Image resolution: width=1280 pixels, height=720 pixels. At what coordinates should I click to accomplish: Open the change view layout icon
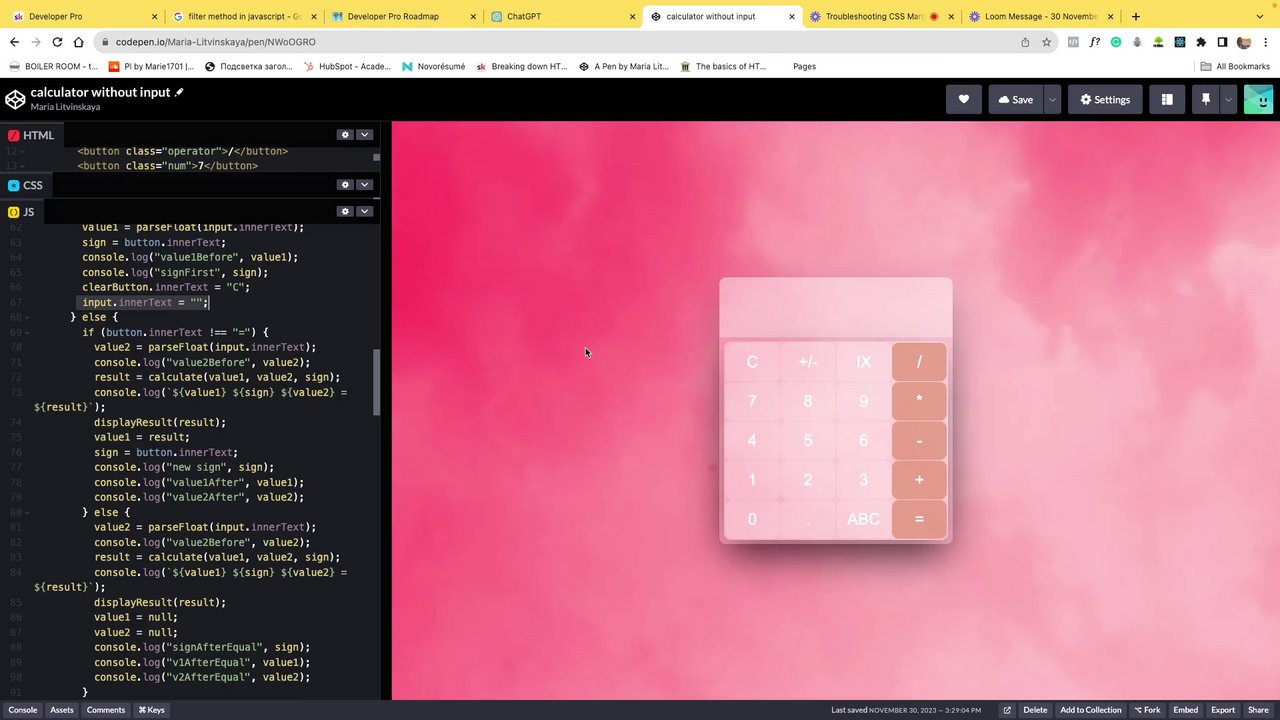(x=1167, y=100)
